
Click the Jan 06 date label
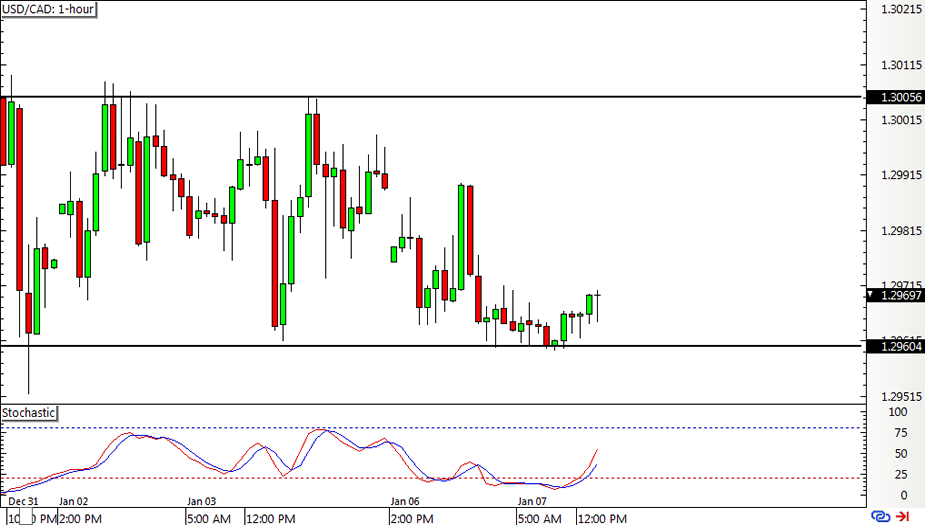[405, 501]
